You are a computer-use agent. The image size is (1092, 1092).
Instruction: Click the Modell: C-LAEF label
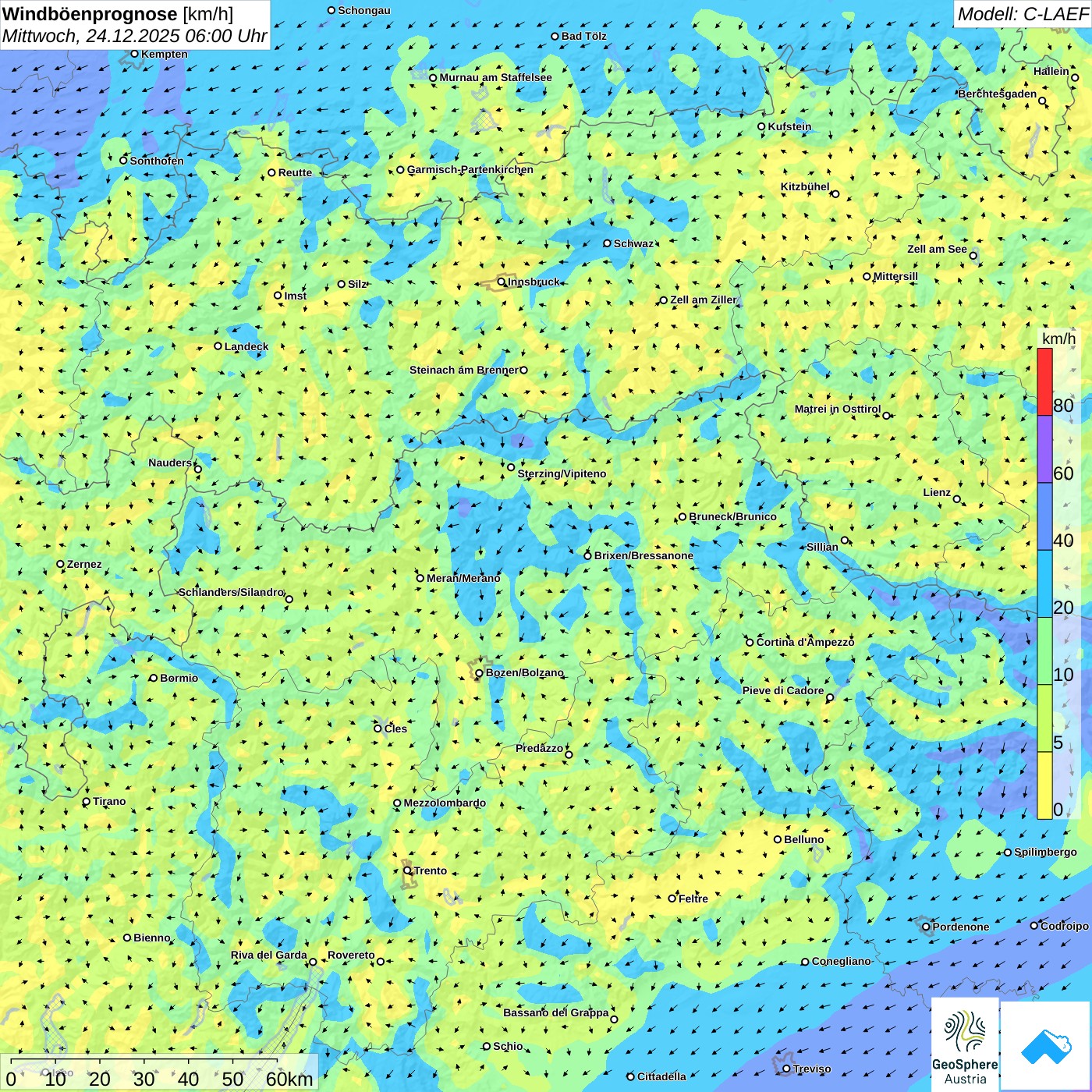click(x=1023, y=14)
